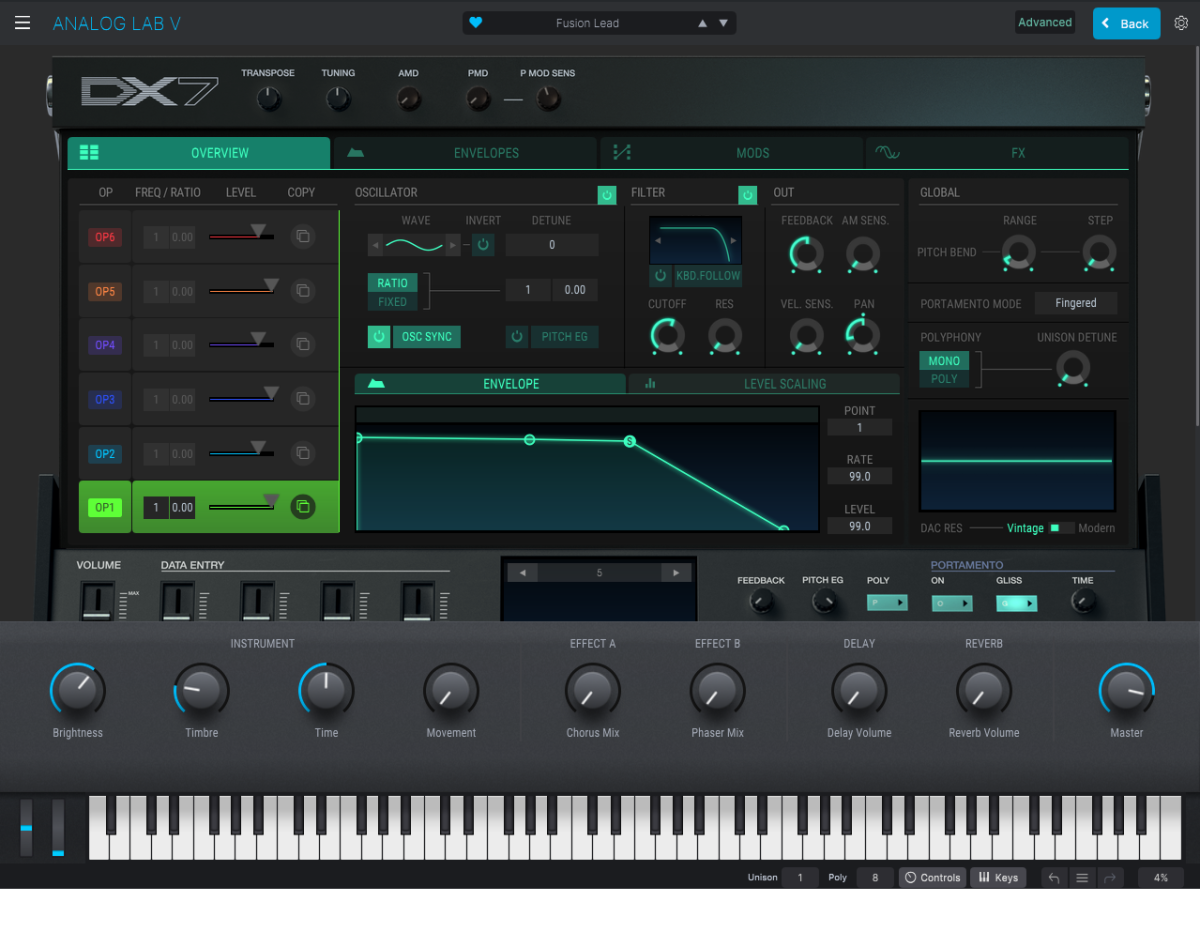Screen dimensions: 1200x947
Task: Toggle the KBD.FOLLOW power button
Action: click(660, 276)
